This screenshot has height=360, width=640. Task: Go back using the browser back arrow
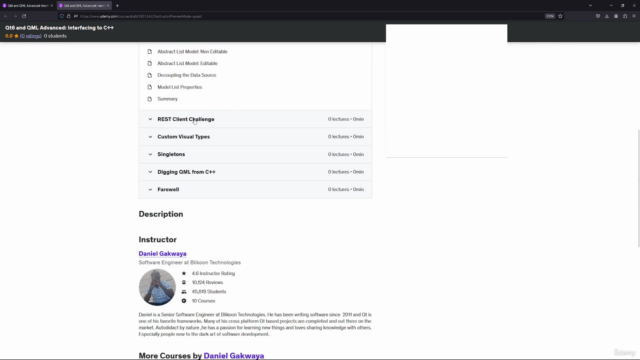click(6, 16)
